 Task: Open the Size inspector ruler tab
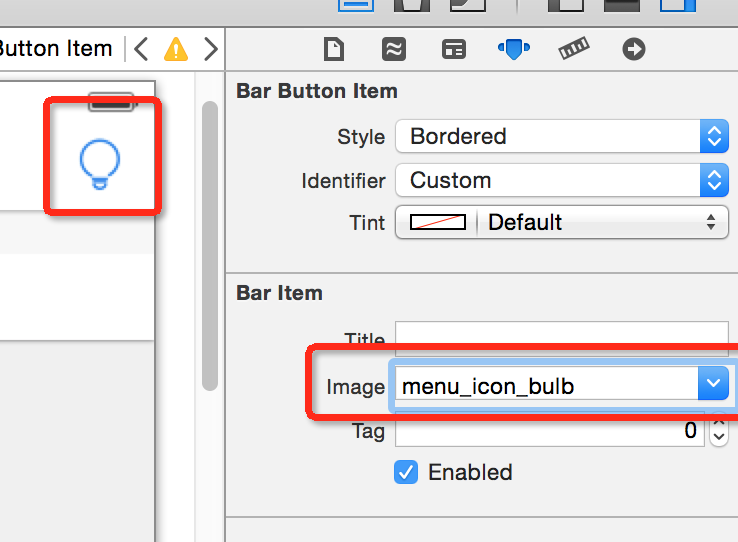pos(574,48)
